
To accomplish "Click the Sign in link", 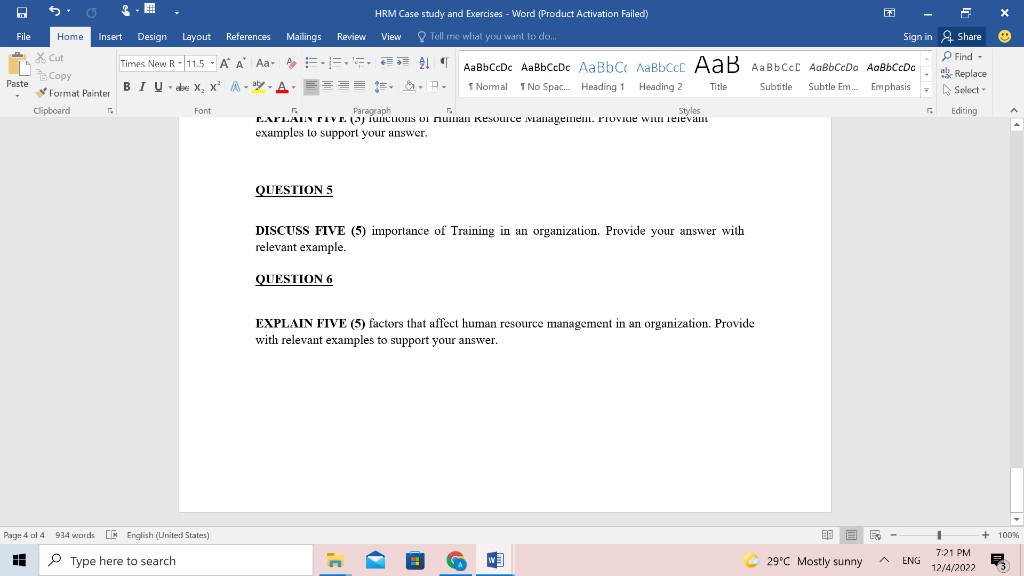I will (x=917, y=35).
